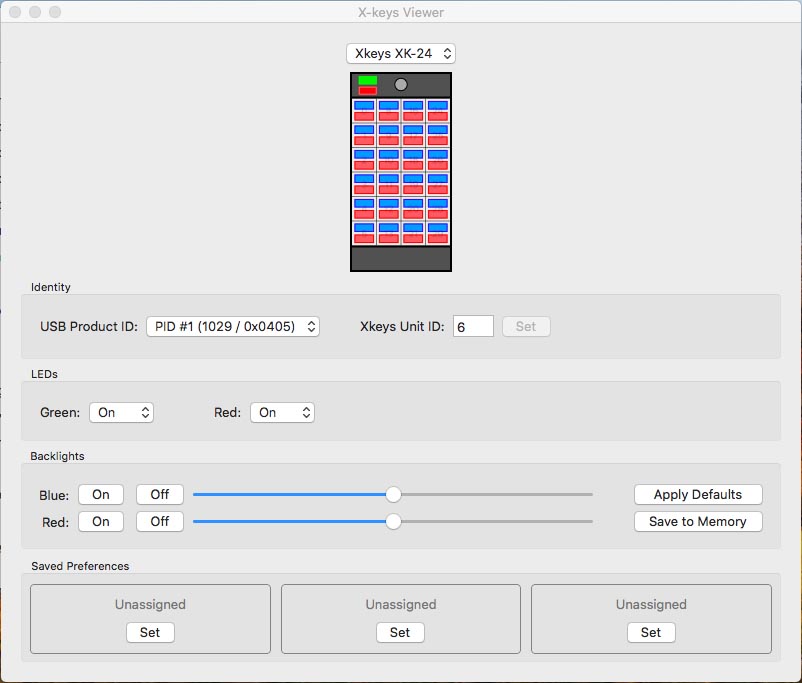Click the row 3, column 4 key
This screenshot has width=802, height=683.
(438, 160)
